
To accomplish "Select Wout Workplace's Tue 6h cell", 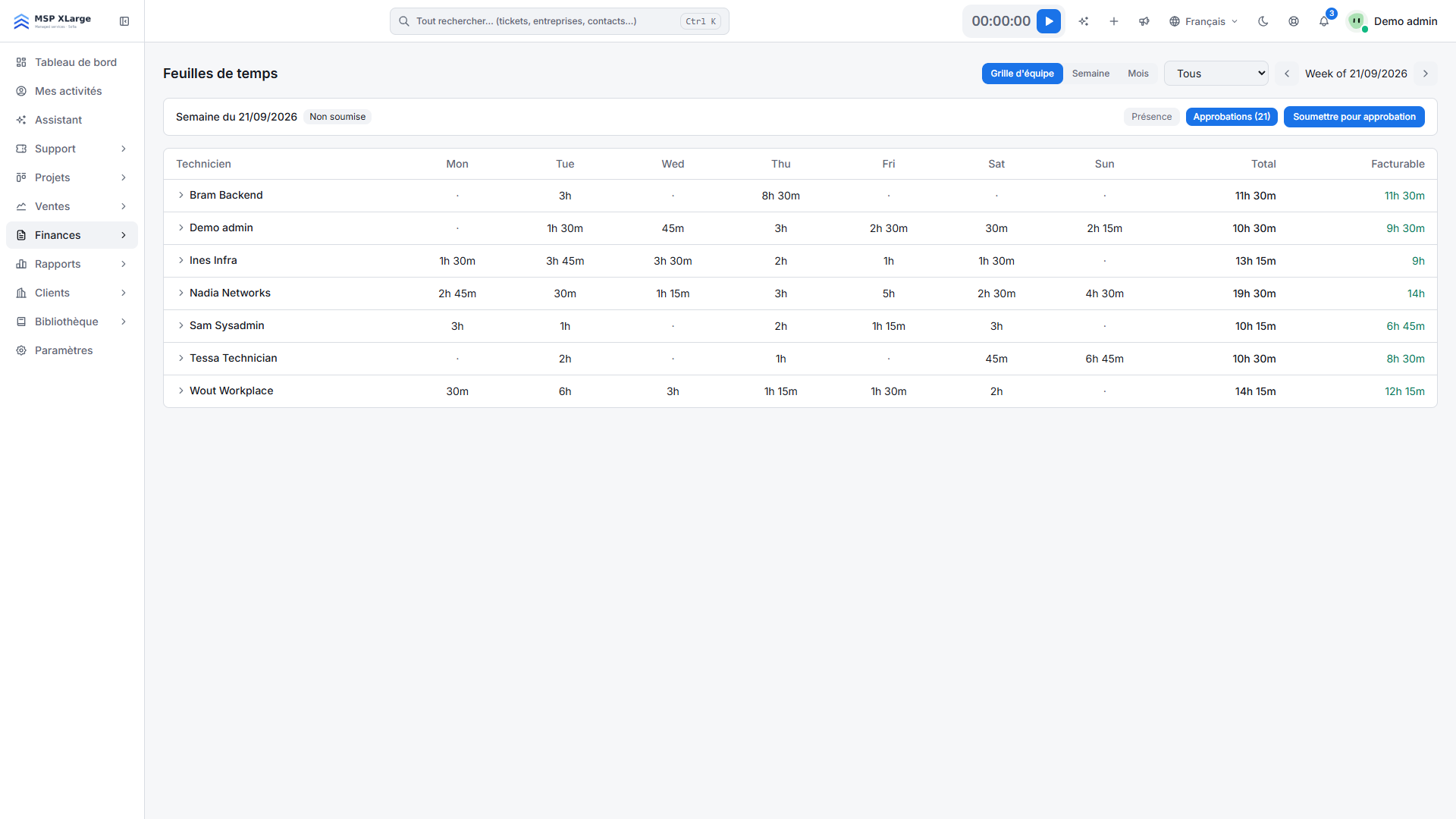I will coord(565,391).
